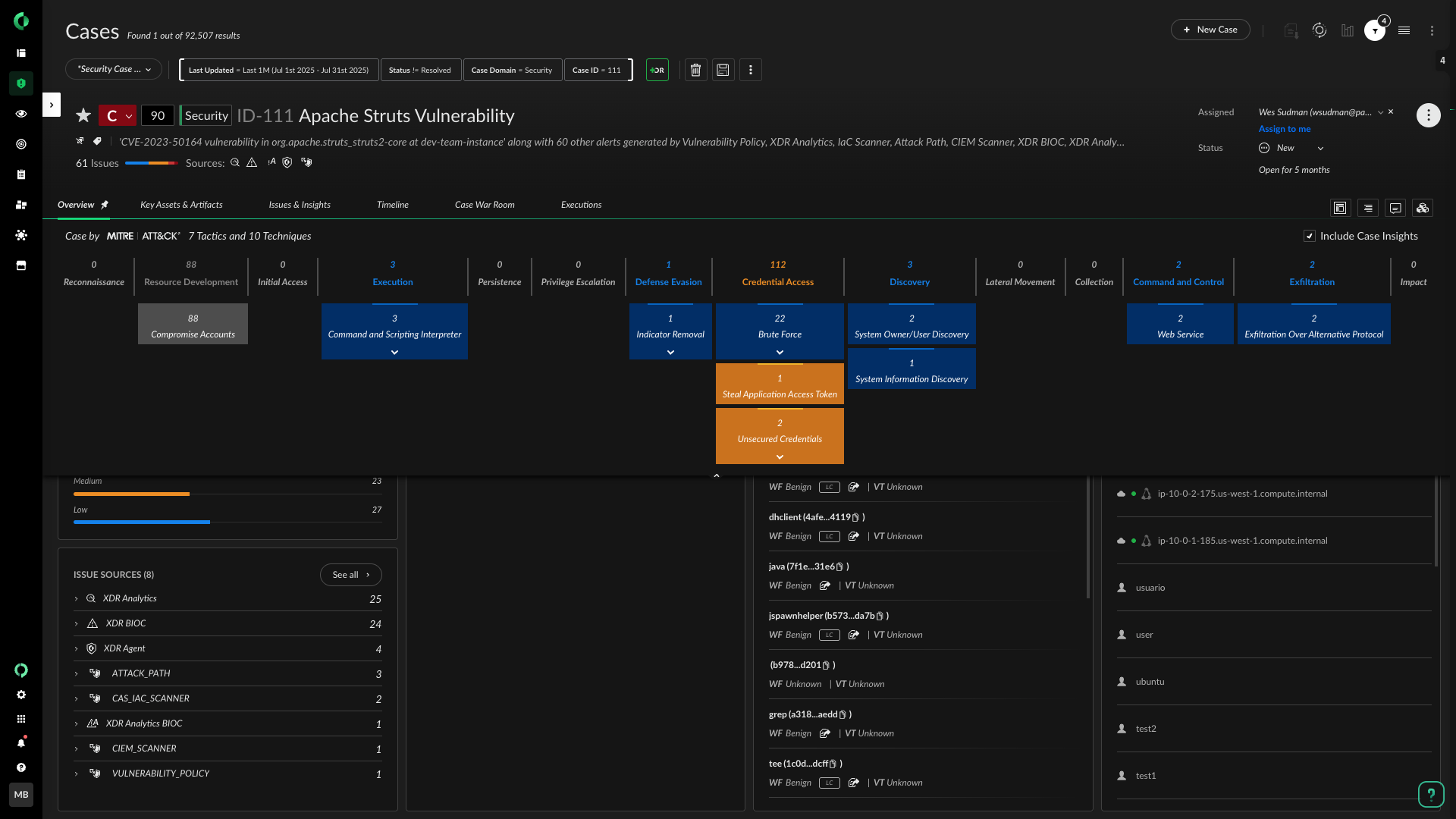Click the Assign to me link
This screenshot has height=819, width=1456.
coord(1284,129)
